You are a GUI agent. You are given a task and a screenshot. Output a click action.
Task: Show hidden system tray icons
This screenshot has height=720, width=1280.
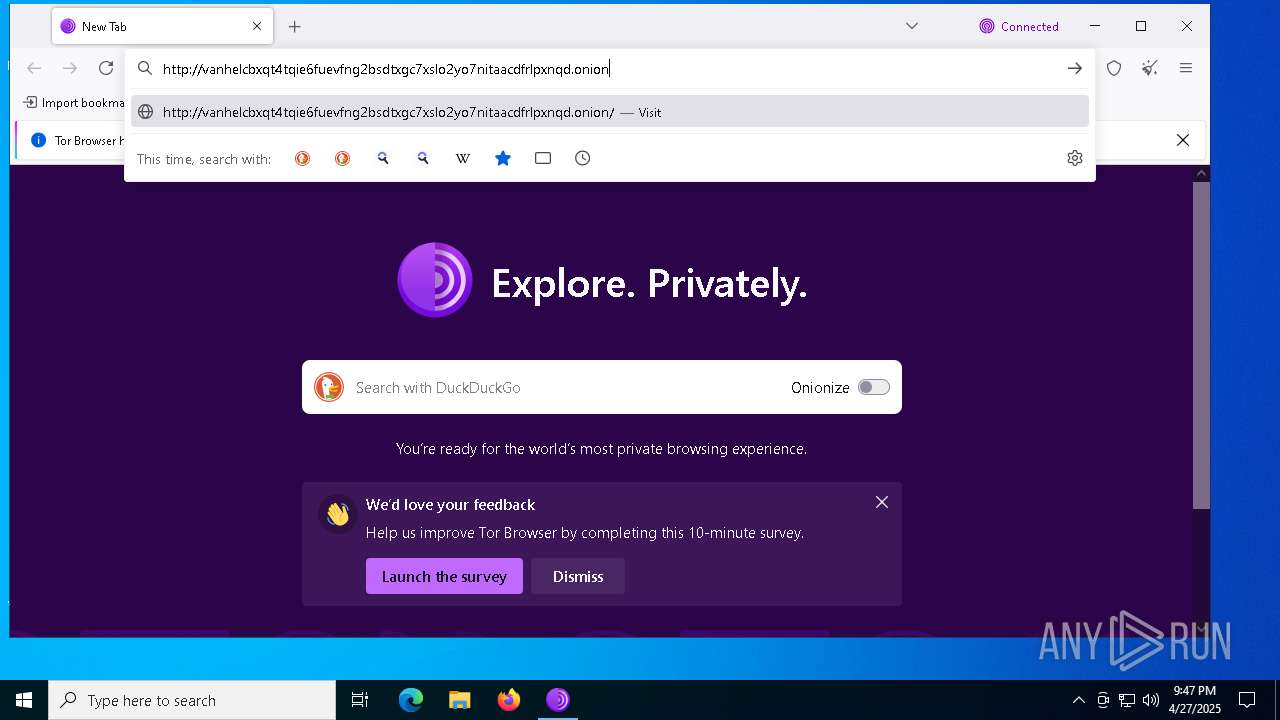coord(1078,700)
